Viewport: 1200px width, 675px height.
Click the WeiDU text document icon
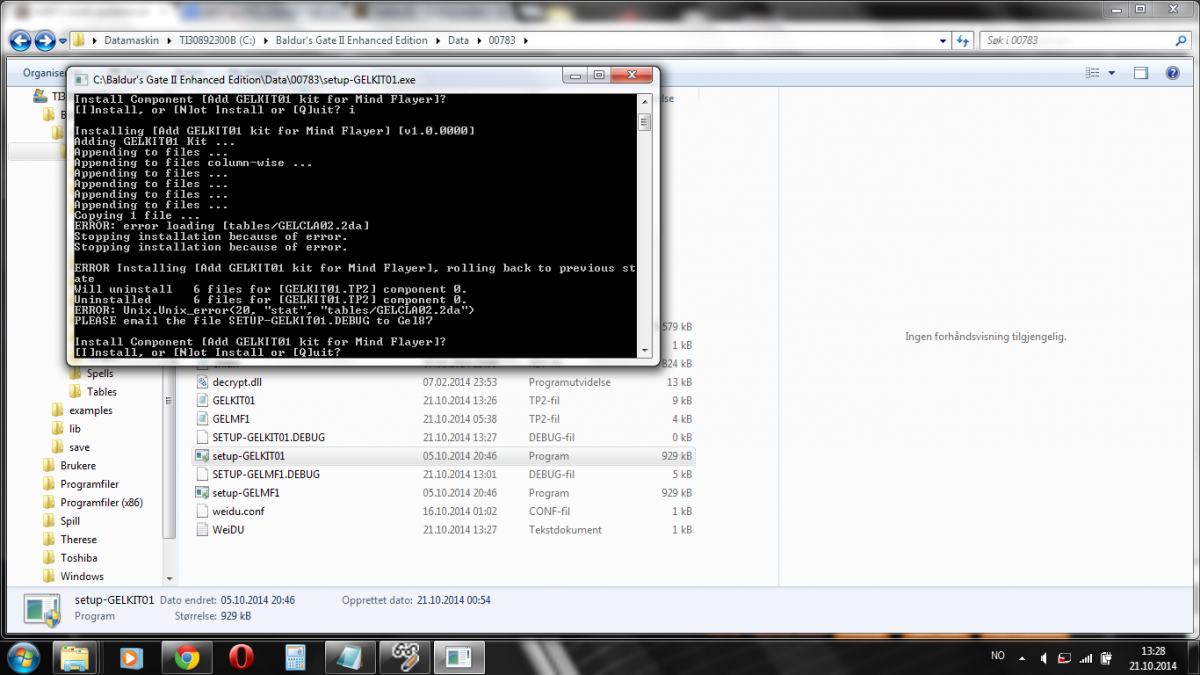pos(202,530)
